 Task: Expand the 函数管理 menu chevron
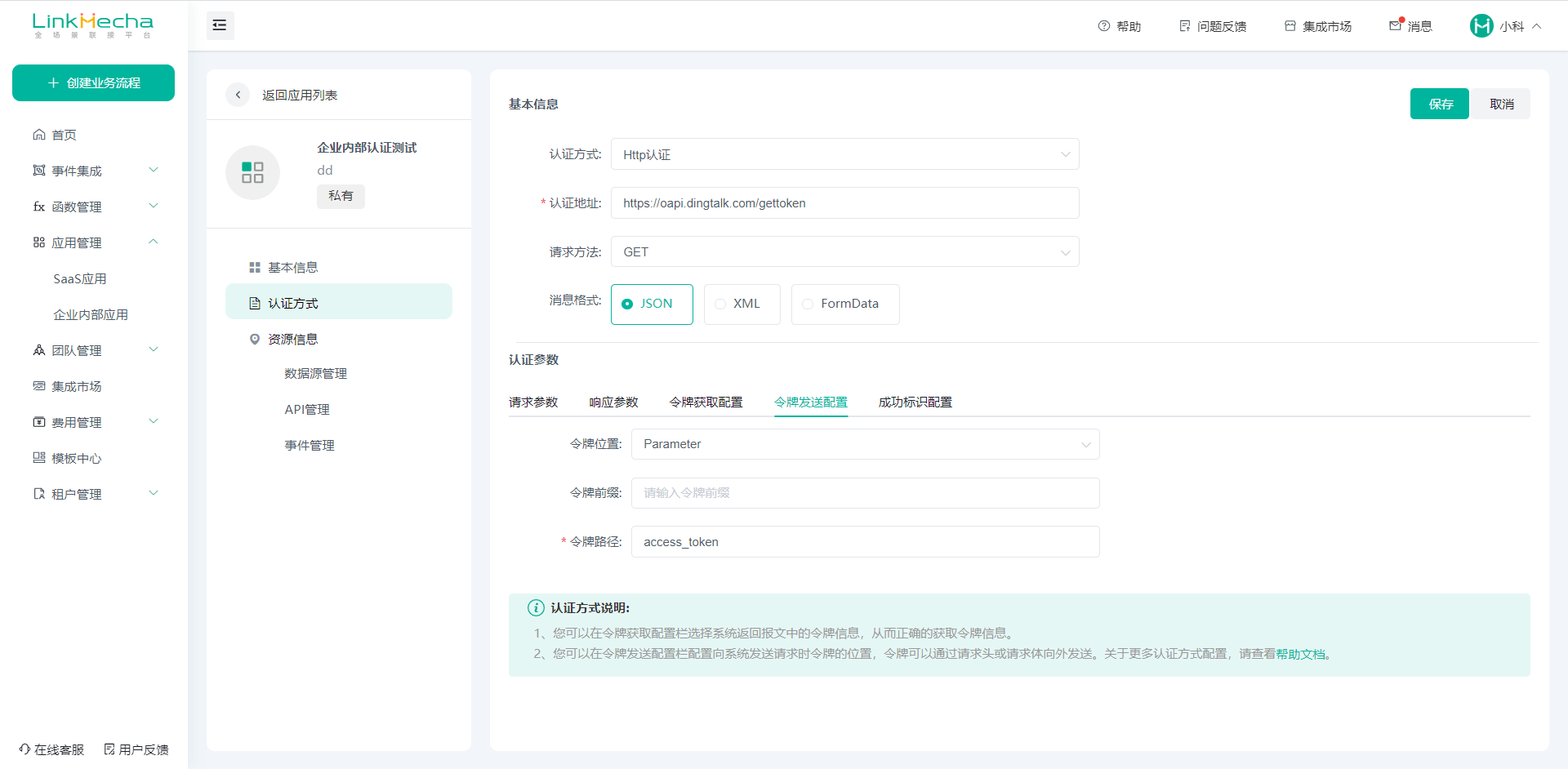154,206
